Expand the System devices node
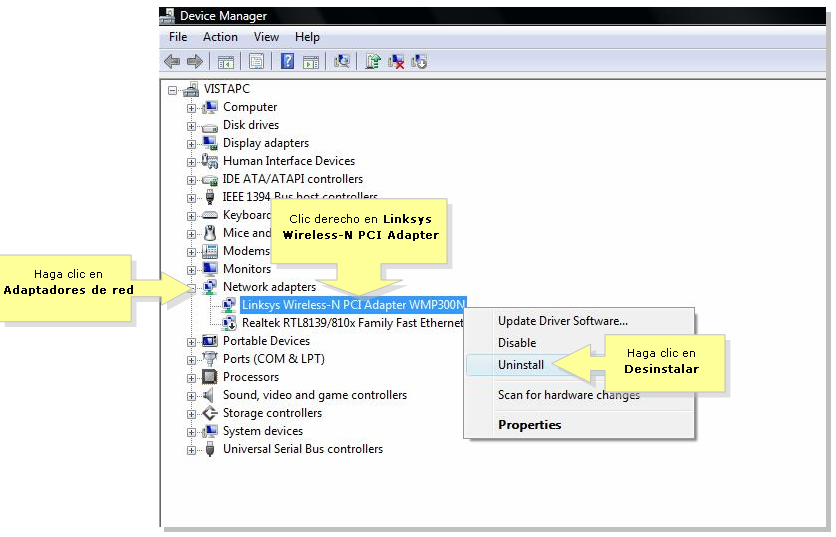836x537 pixels. (x=191, y=432)
